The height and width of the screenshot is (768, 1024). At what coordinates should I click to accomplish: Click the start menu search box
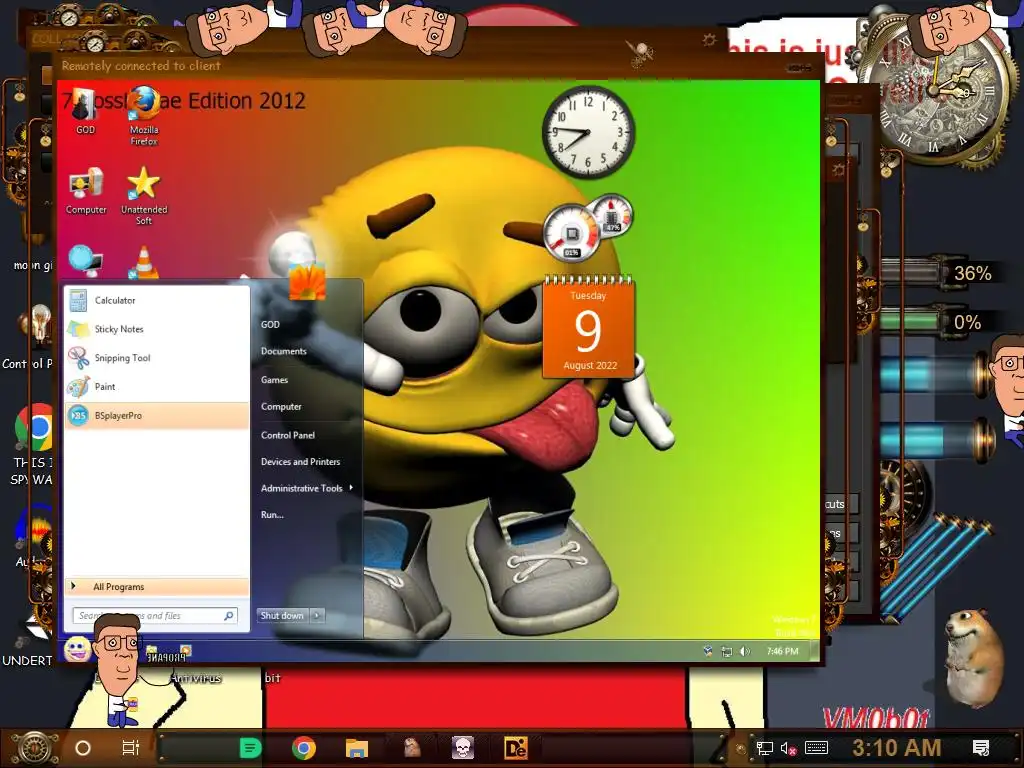155,616
